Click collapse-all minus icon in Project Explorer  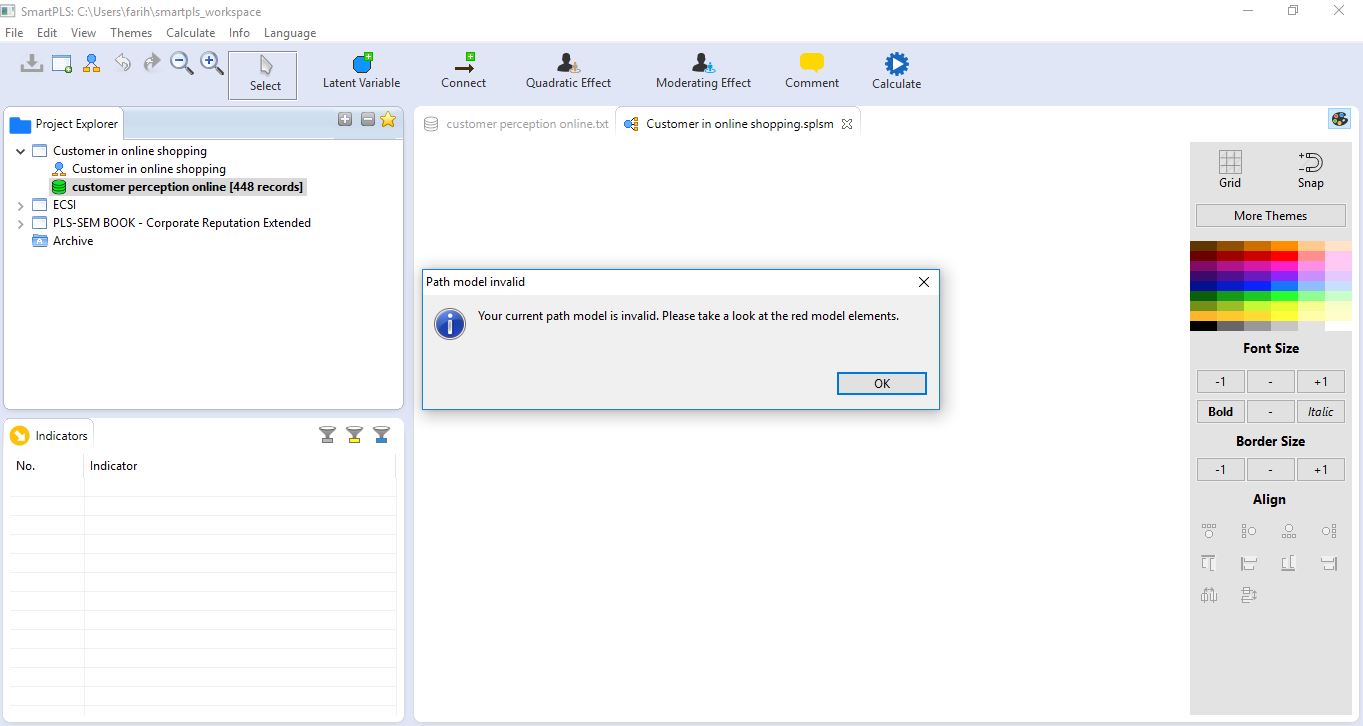pyautogui.click(x=367, y=119)
